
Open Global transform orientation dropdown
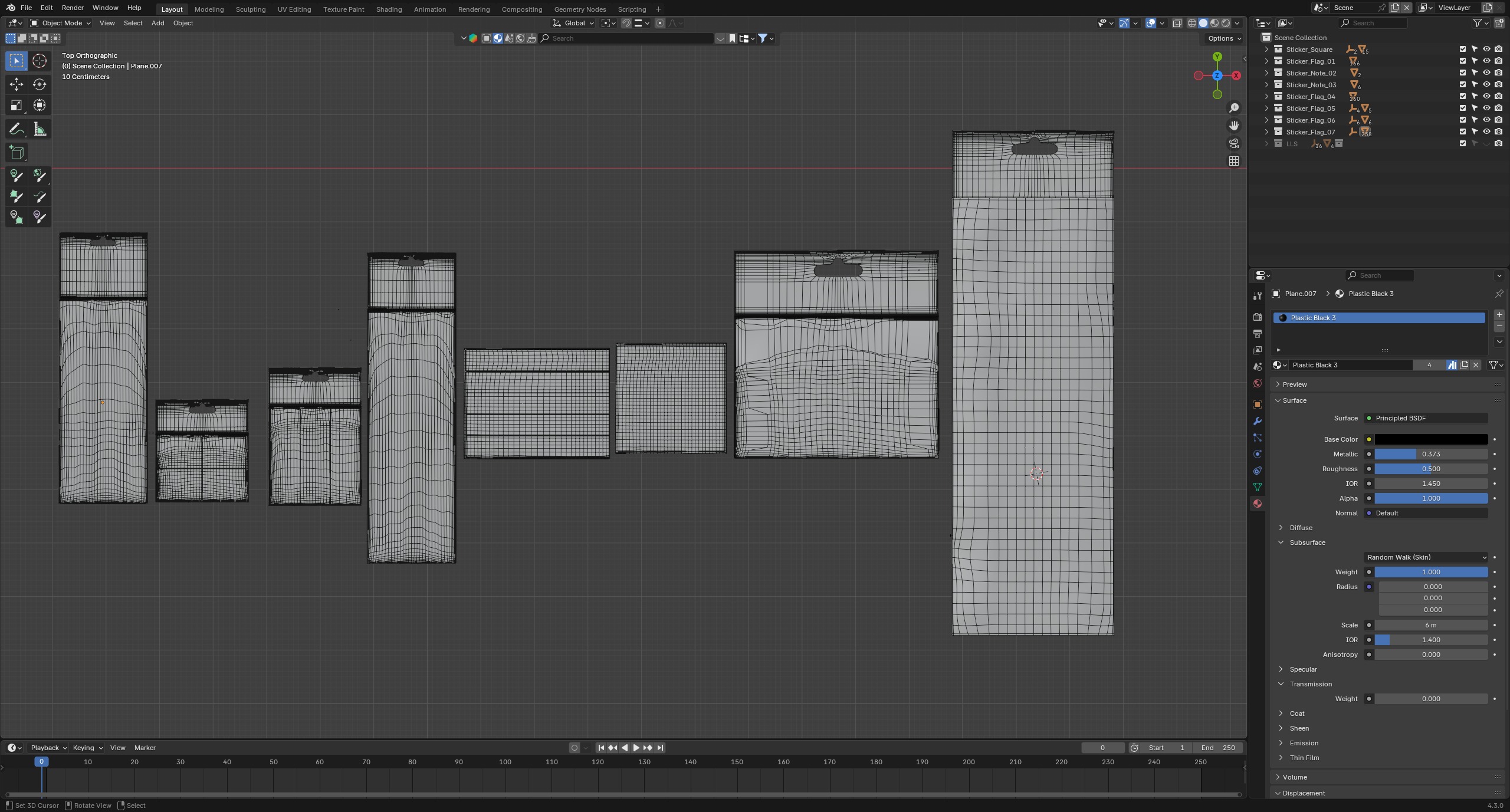tap(573, 23)
